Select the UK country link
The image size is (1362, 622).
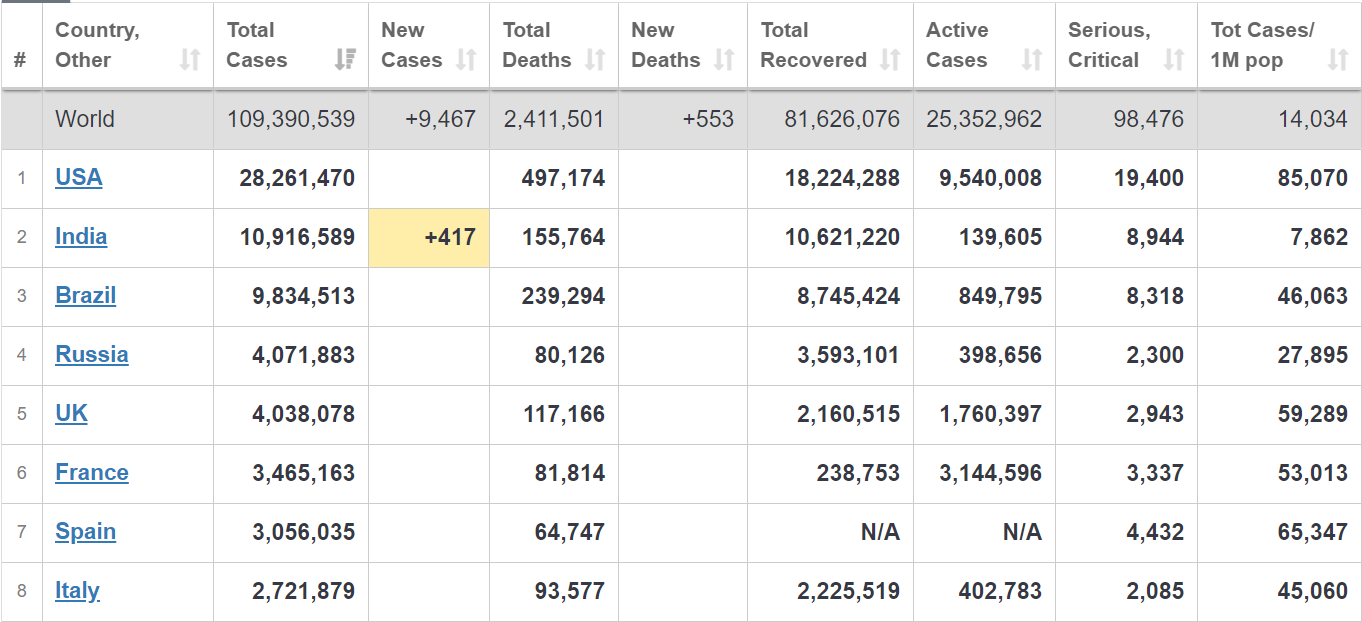click(x=71, y=414)
